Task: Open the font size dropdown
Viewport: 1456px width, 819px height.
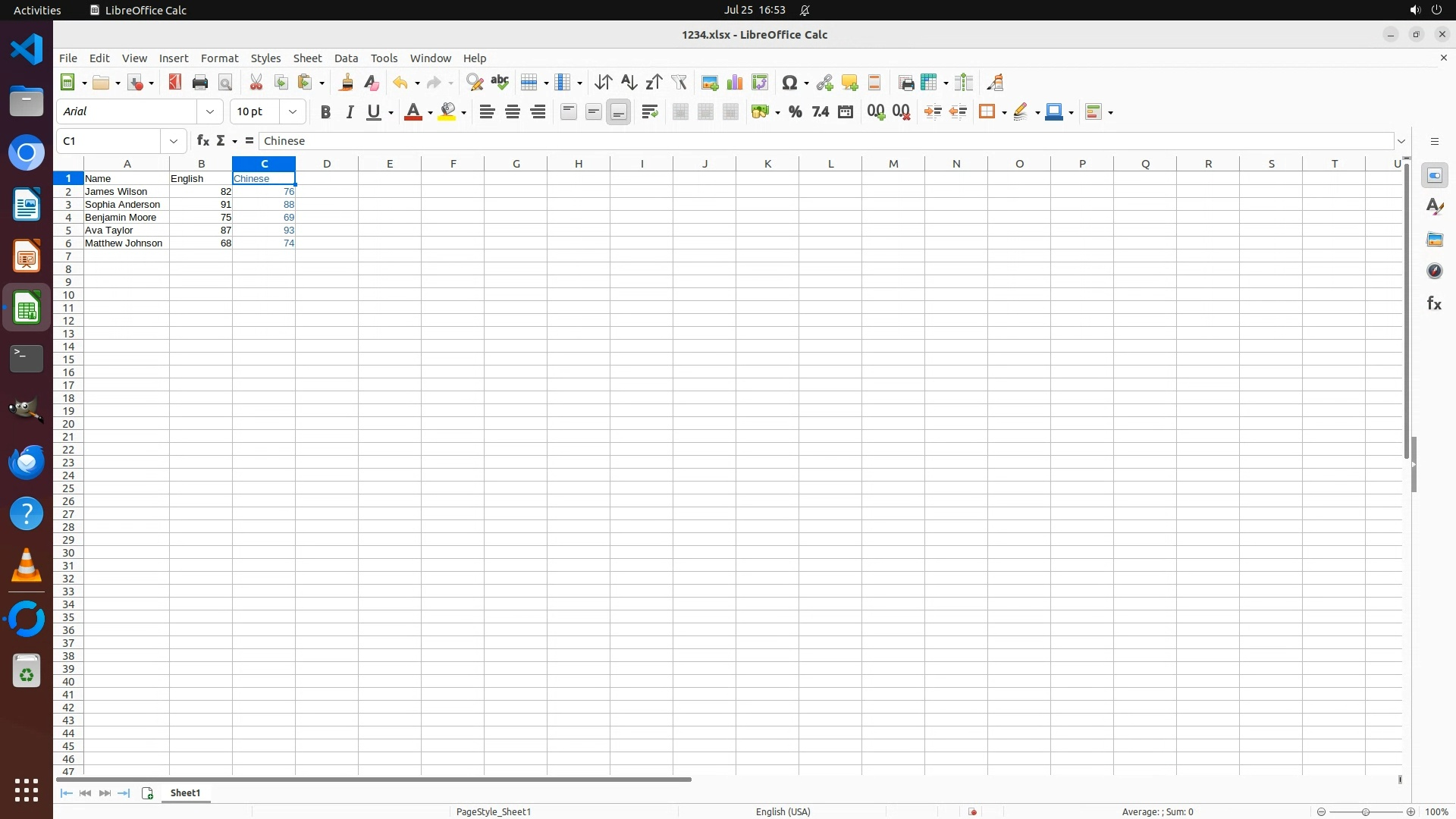Action: [293, 112]
